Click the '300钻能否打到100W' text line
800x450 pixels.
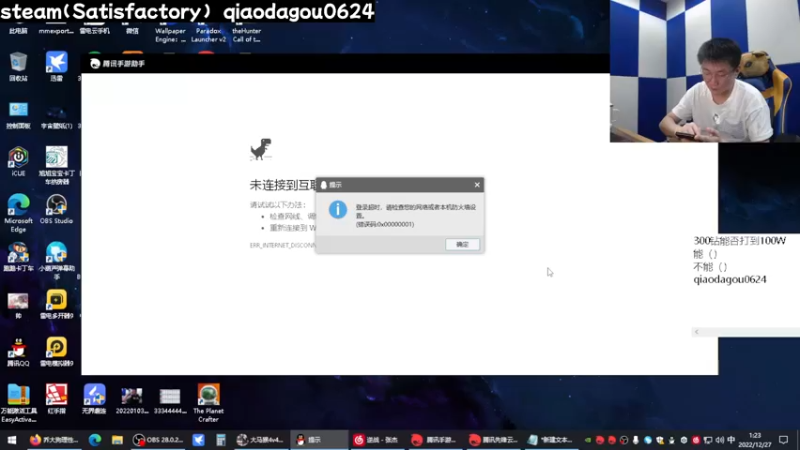coord(739,241)
